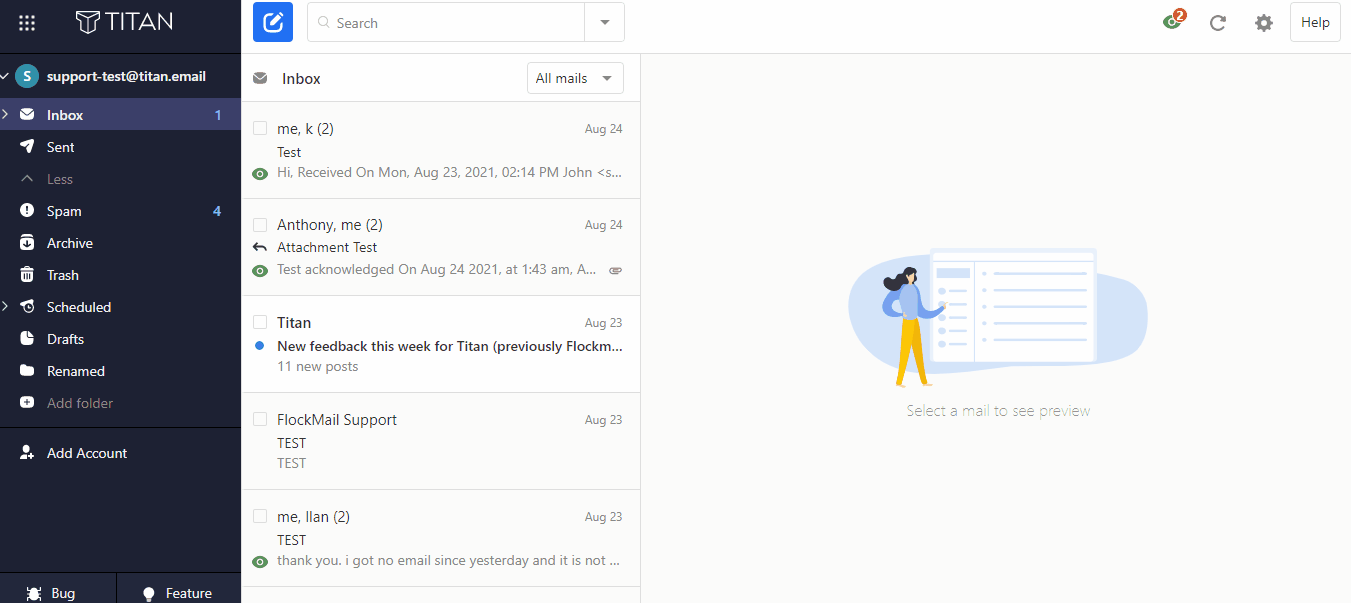This screenshot has height=603, width=1351.
Task: Tick the FlockMail Support mail checkbox
Action: [x=260, y=419]
